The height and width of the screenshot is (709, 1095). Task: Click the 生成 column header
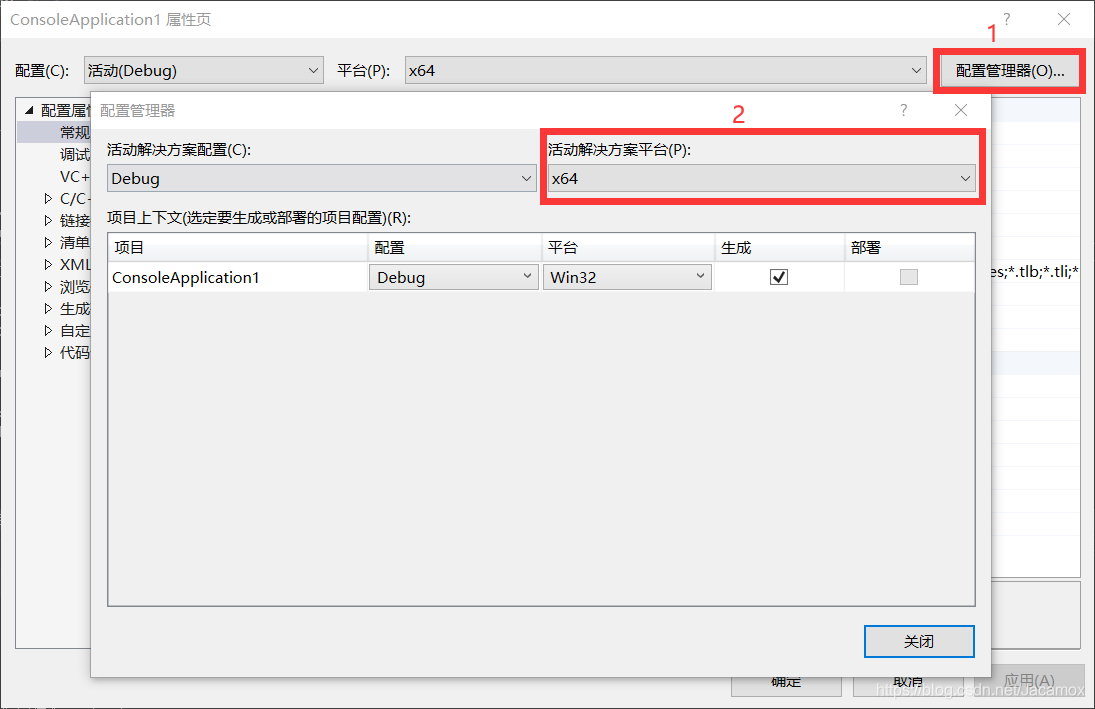tap(779, 247)
